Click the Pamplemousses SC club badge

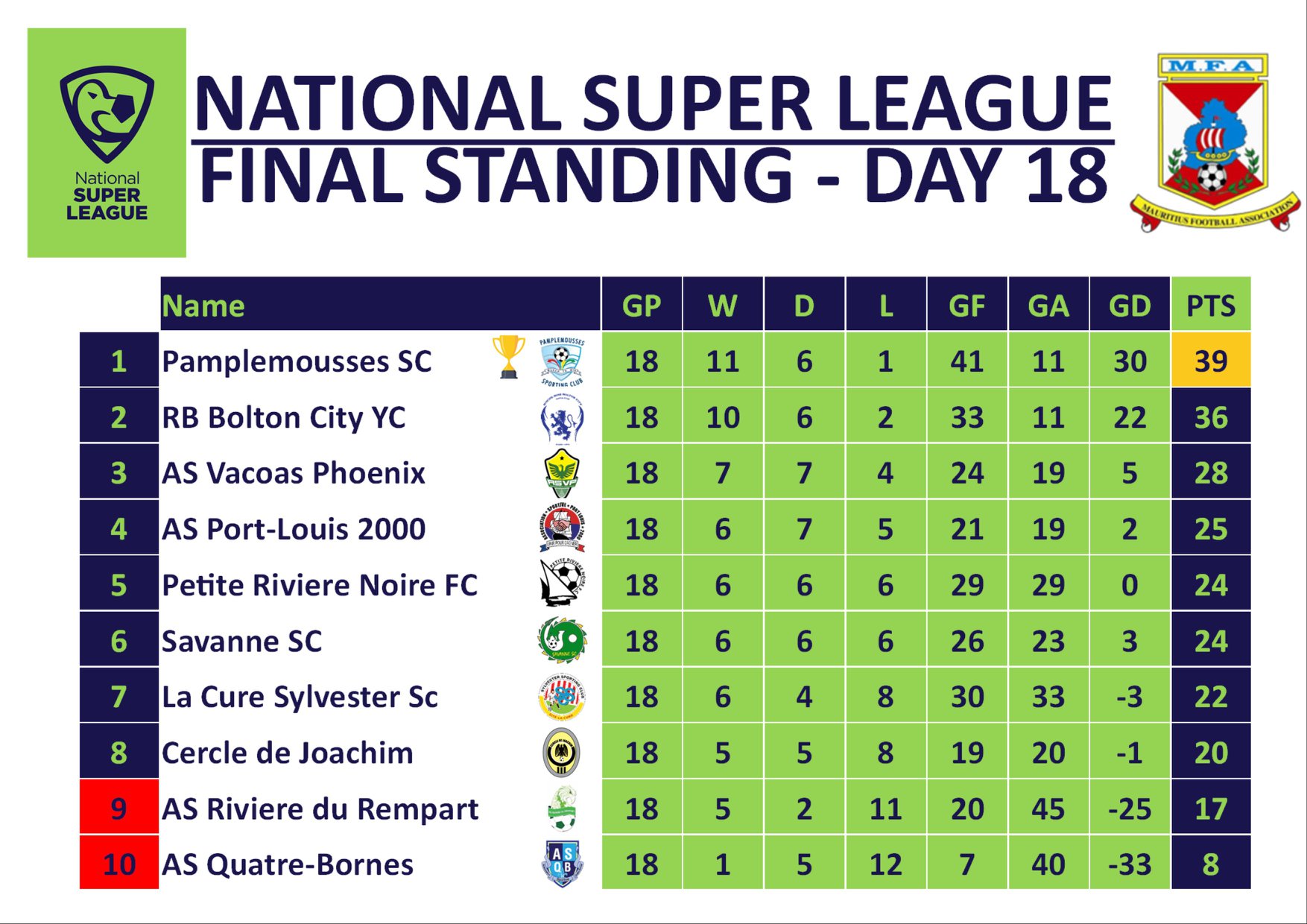[x=562, y=361]
